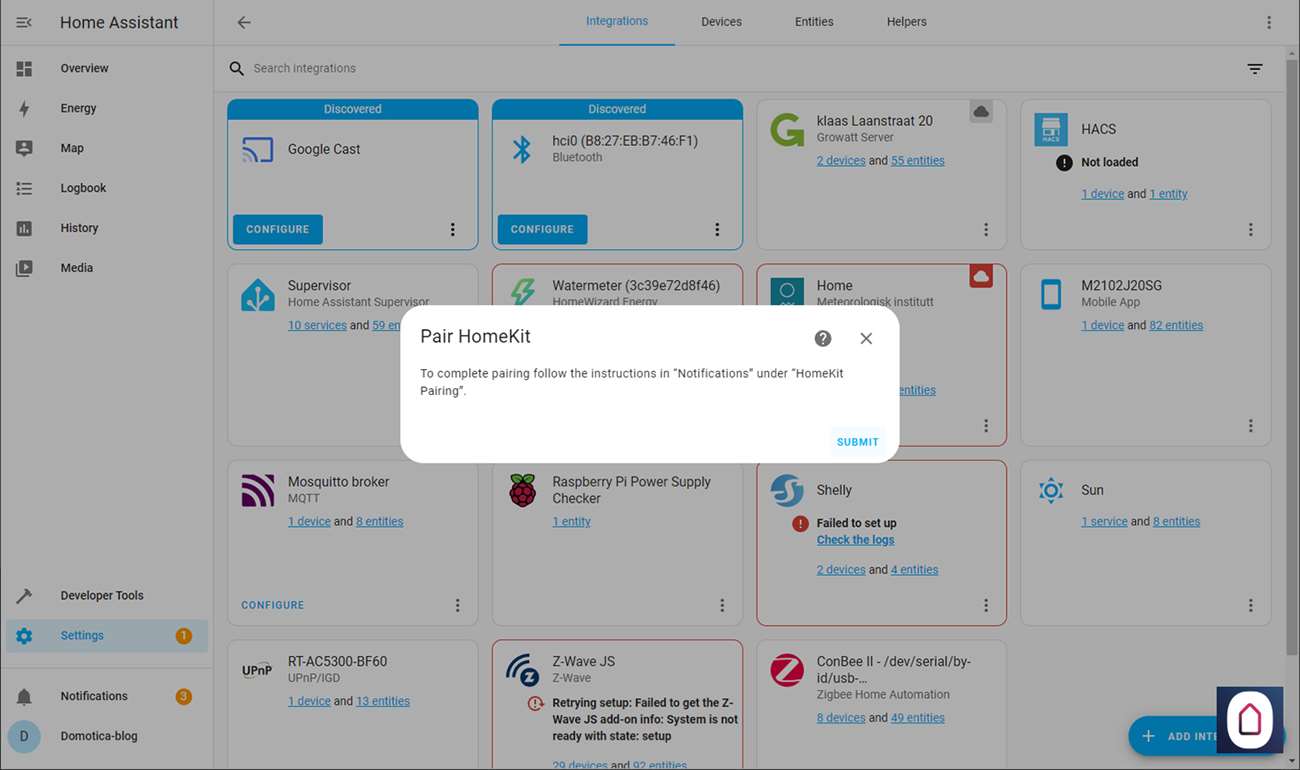This screenshot has height=770, width=1300.
Task: Open Overview in the sidebar
Action: [107, 68]
